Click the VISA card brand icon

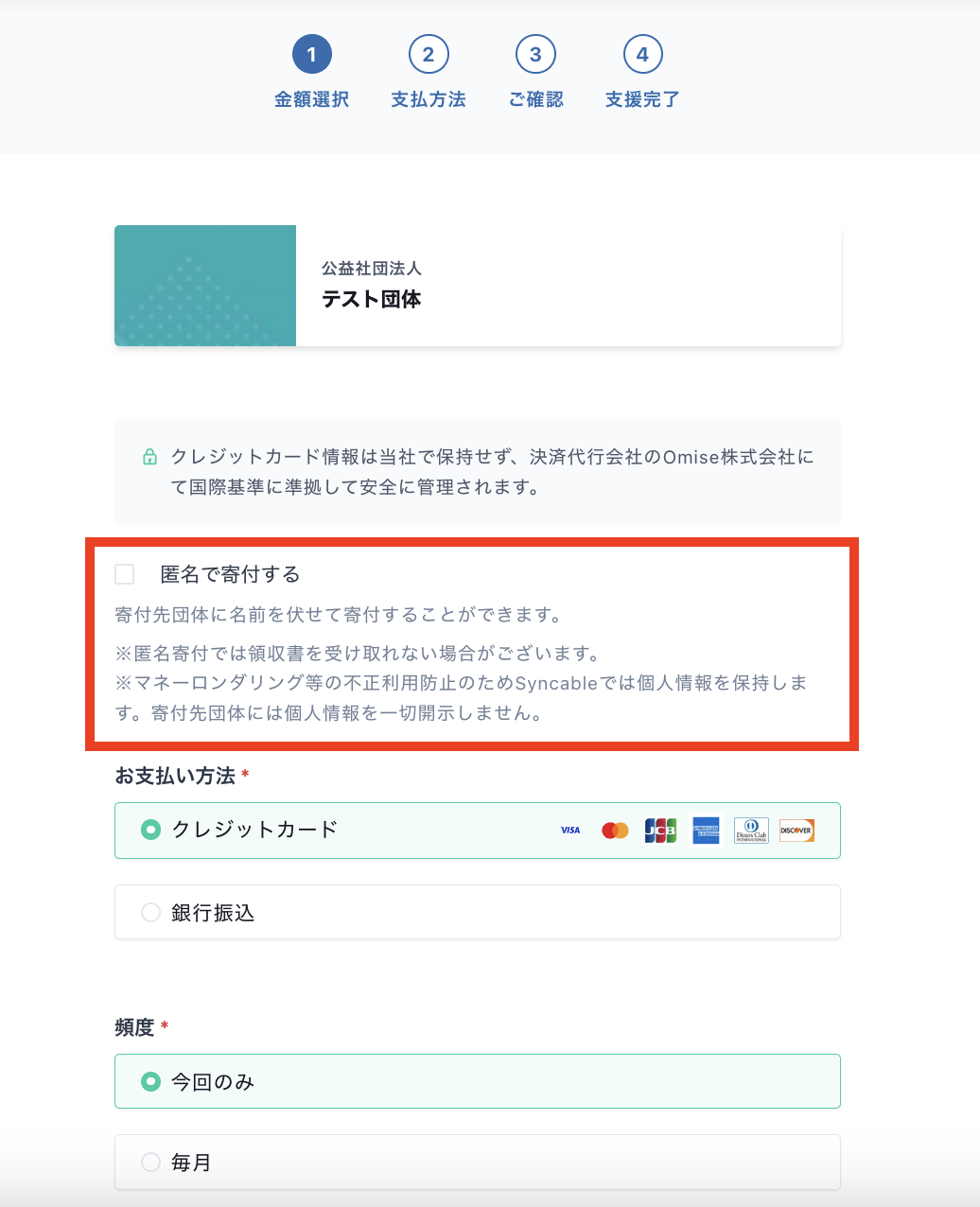[x=570, y=830]
